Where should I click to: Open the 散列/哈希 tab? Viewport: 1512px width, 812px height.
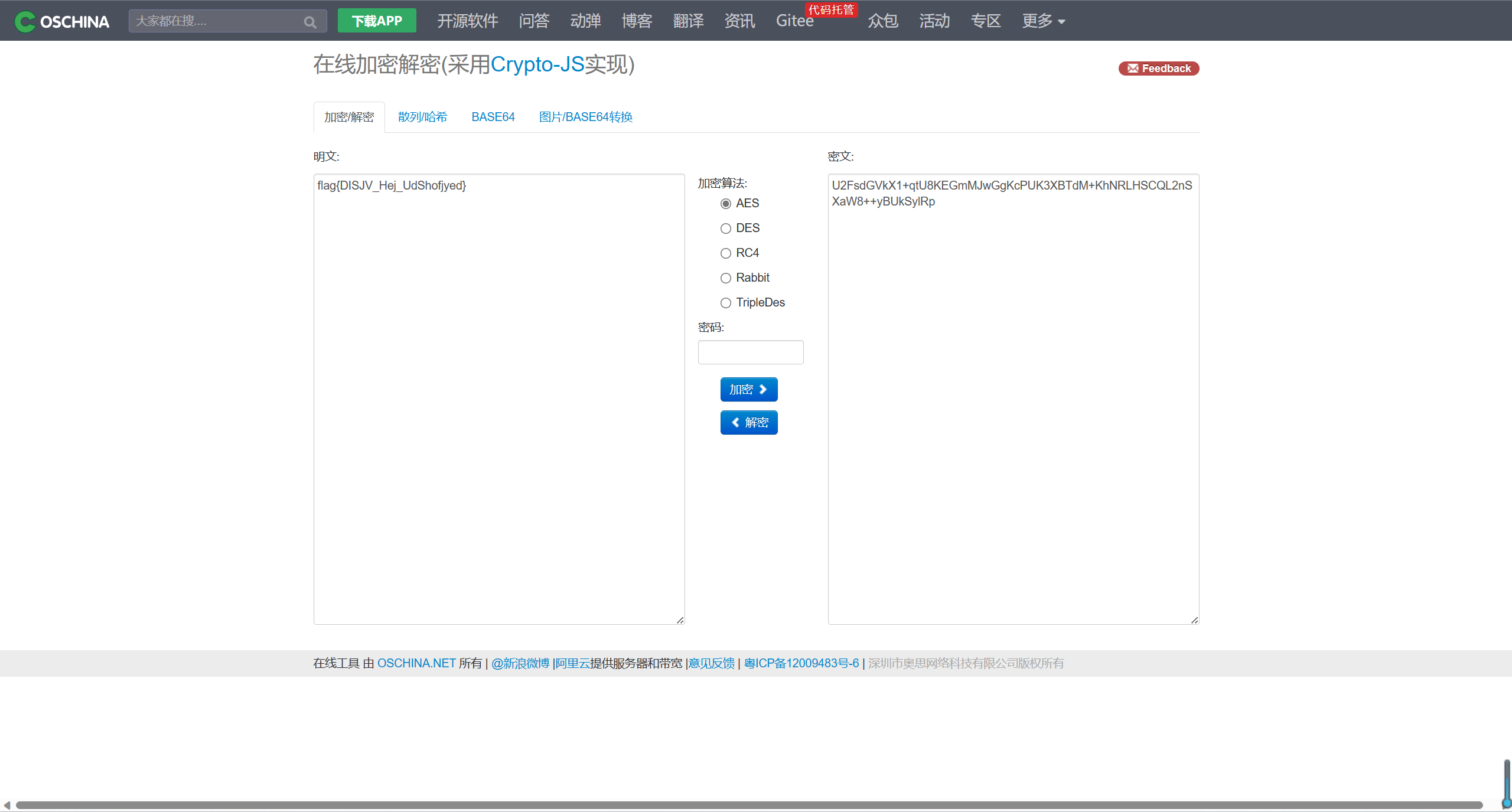click(x=422, y=117)
